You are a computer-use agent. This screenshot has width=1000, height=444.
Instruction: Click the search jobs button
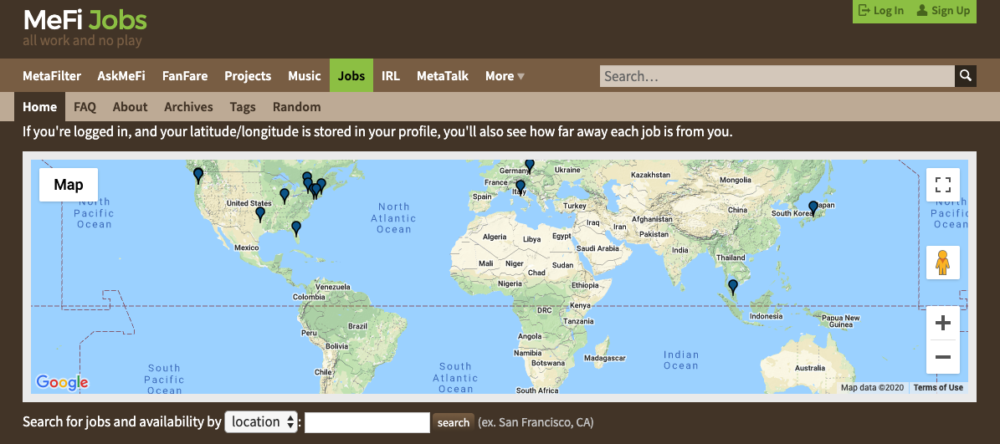click(453, 422)
